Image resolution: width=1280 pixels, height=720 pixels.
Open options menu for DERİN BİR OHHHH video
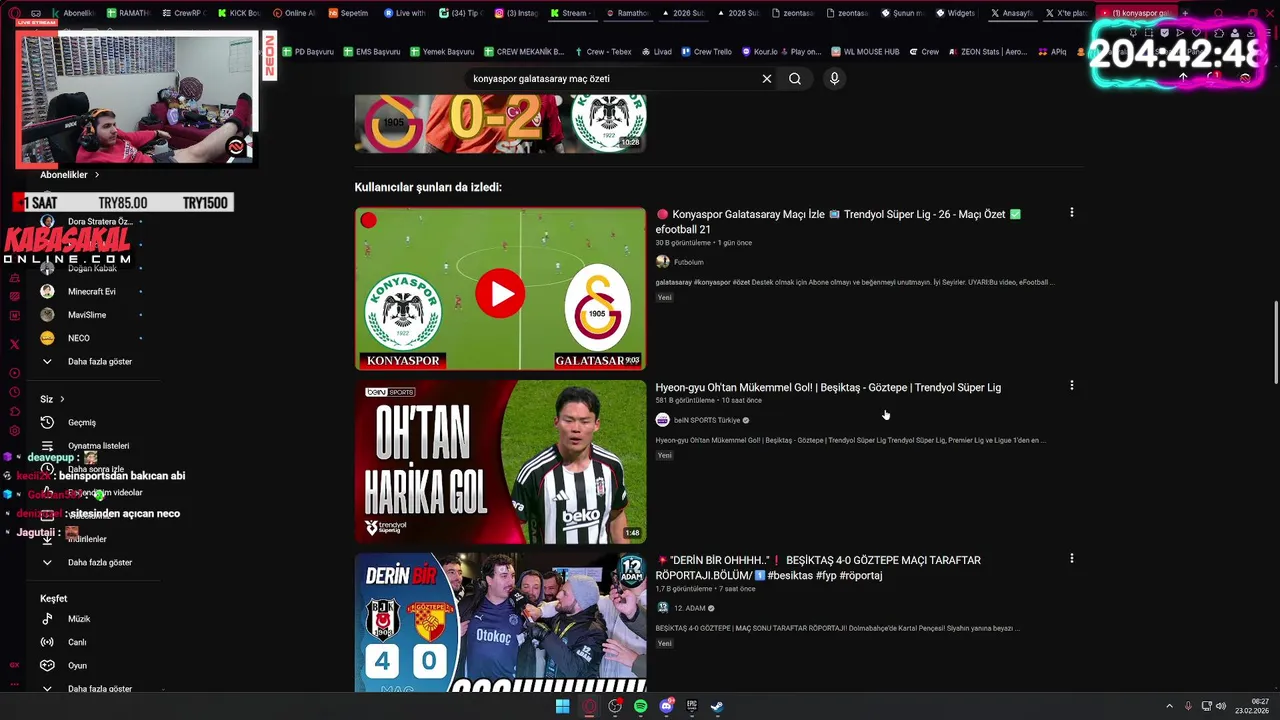1071,559
